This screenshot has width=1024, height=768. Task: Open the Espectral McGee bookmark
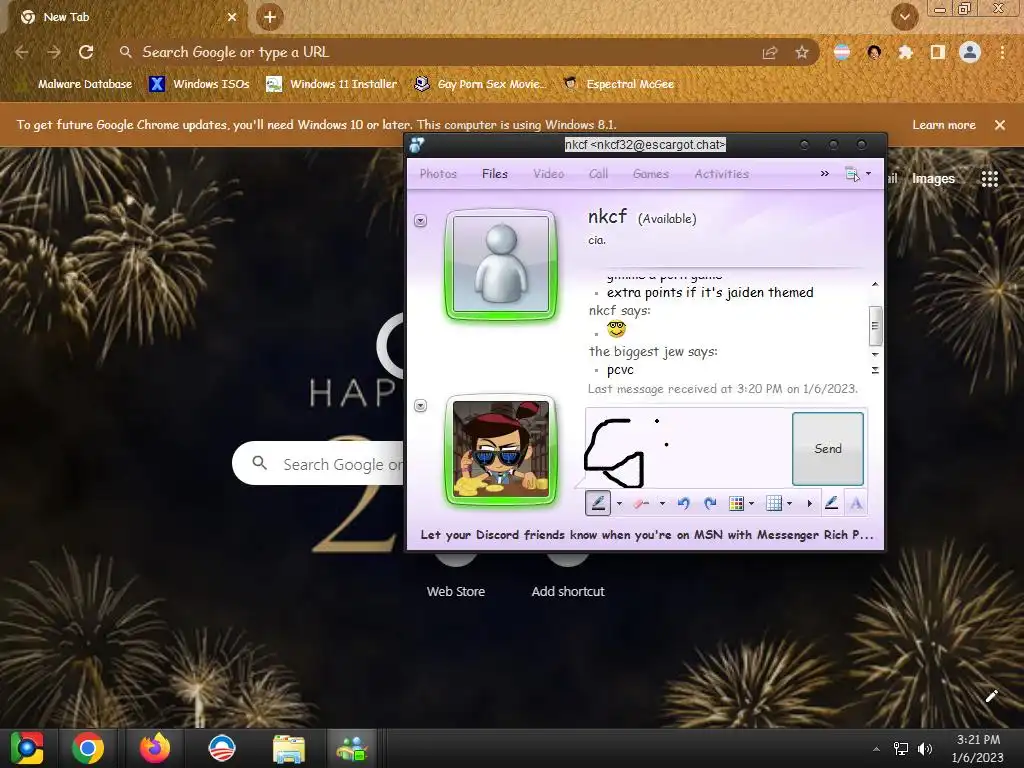coord(618,84)
